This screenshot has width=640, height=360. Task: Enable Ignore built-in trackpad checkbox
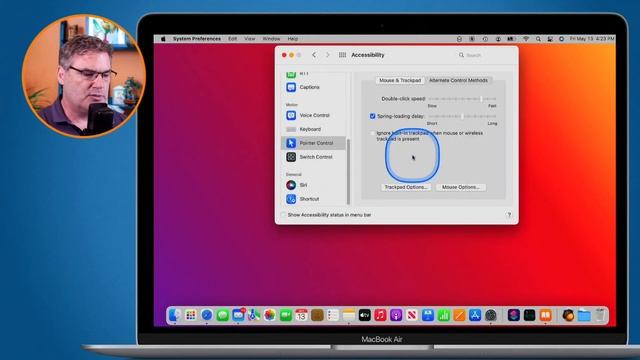[x=372, y=133]
